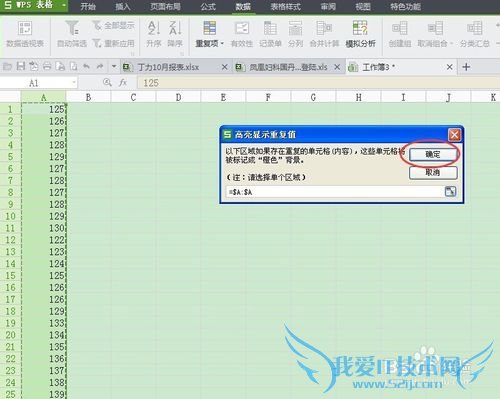Select the row 12 header
Viewport: 500px width, 399px height.
(10, 240)
